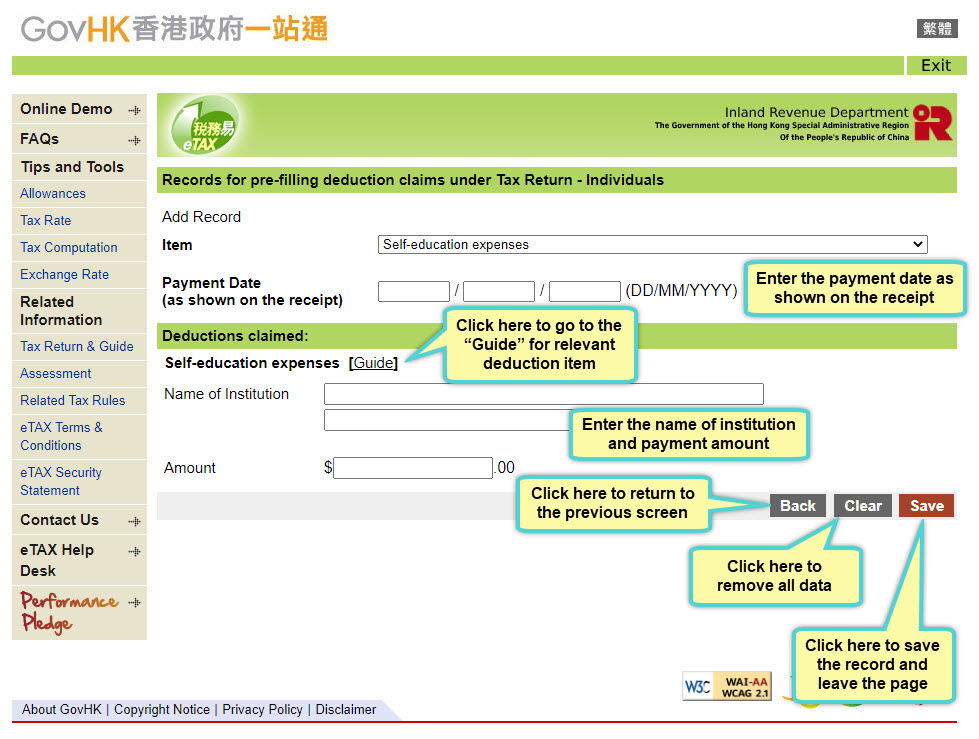
Task: Open eTAX Security Statement link
Action: point(61,481)
